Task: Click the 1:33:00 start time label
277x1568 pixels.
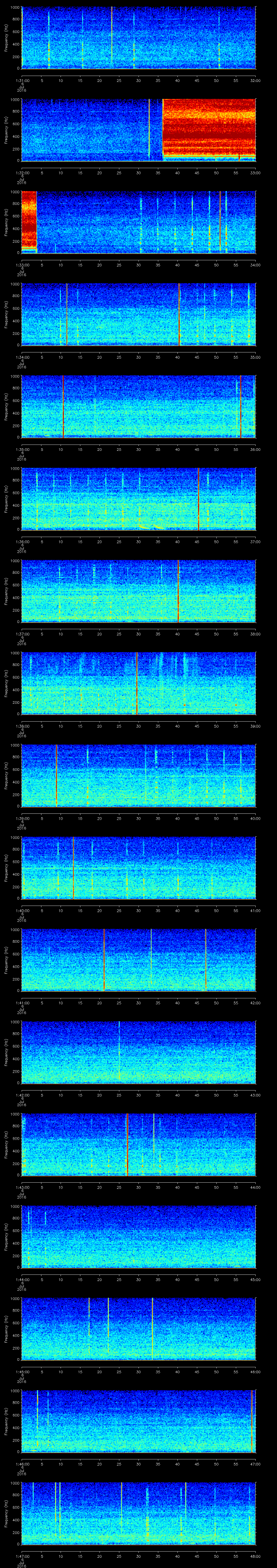Action: coord(22,265)
